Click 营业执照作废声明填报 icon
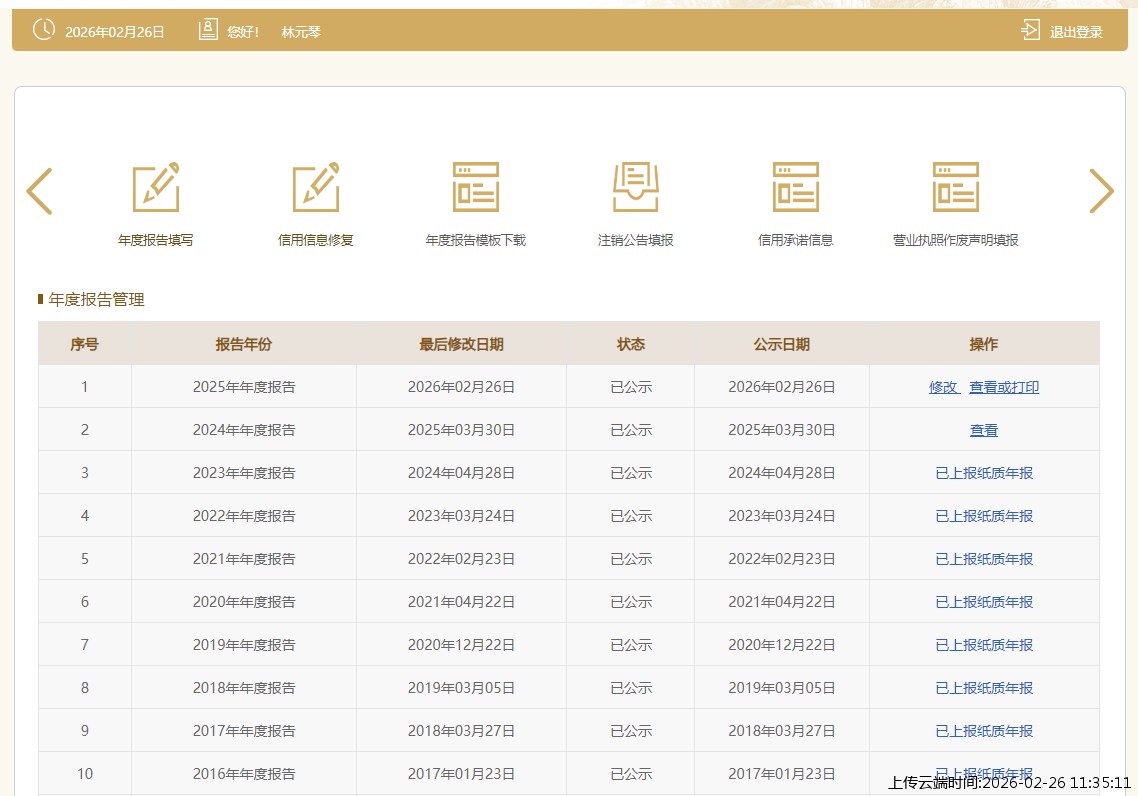The height and width of the screenshot is (796, 1138). coord(956,187)
